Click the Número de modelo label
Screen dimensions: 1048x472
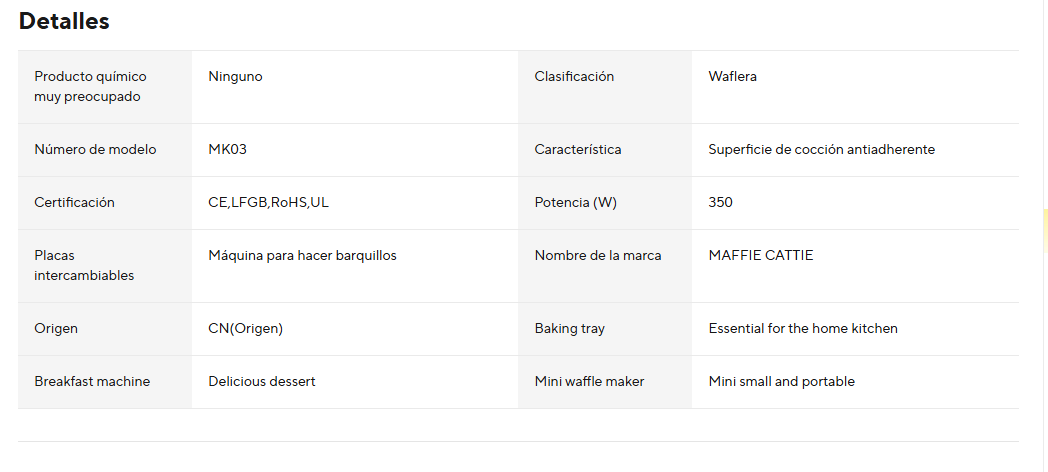coord(95,150)
